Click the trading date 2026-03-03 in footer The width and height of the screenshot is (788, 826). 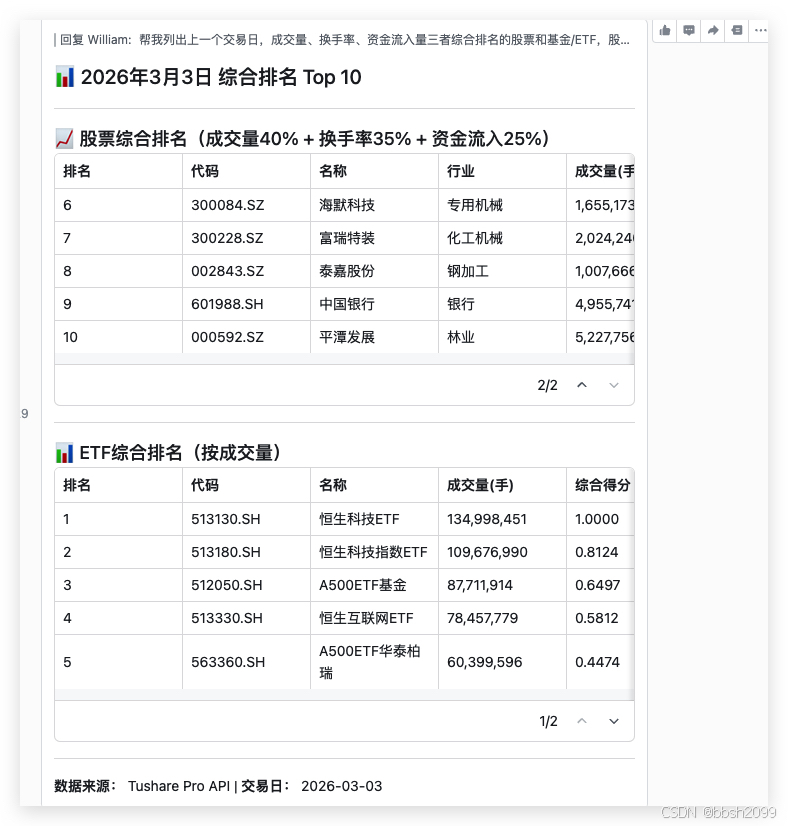(341, 786)
